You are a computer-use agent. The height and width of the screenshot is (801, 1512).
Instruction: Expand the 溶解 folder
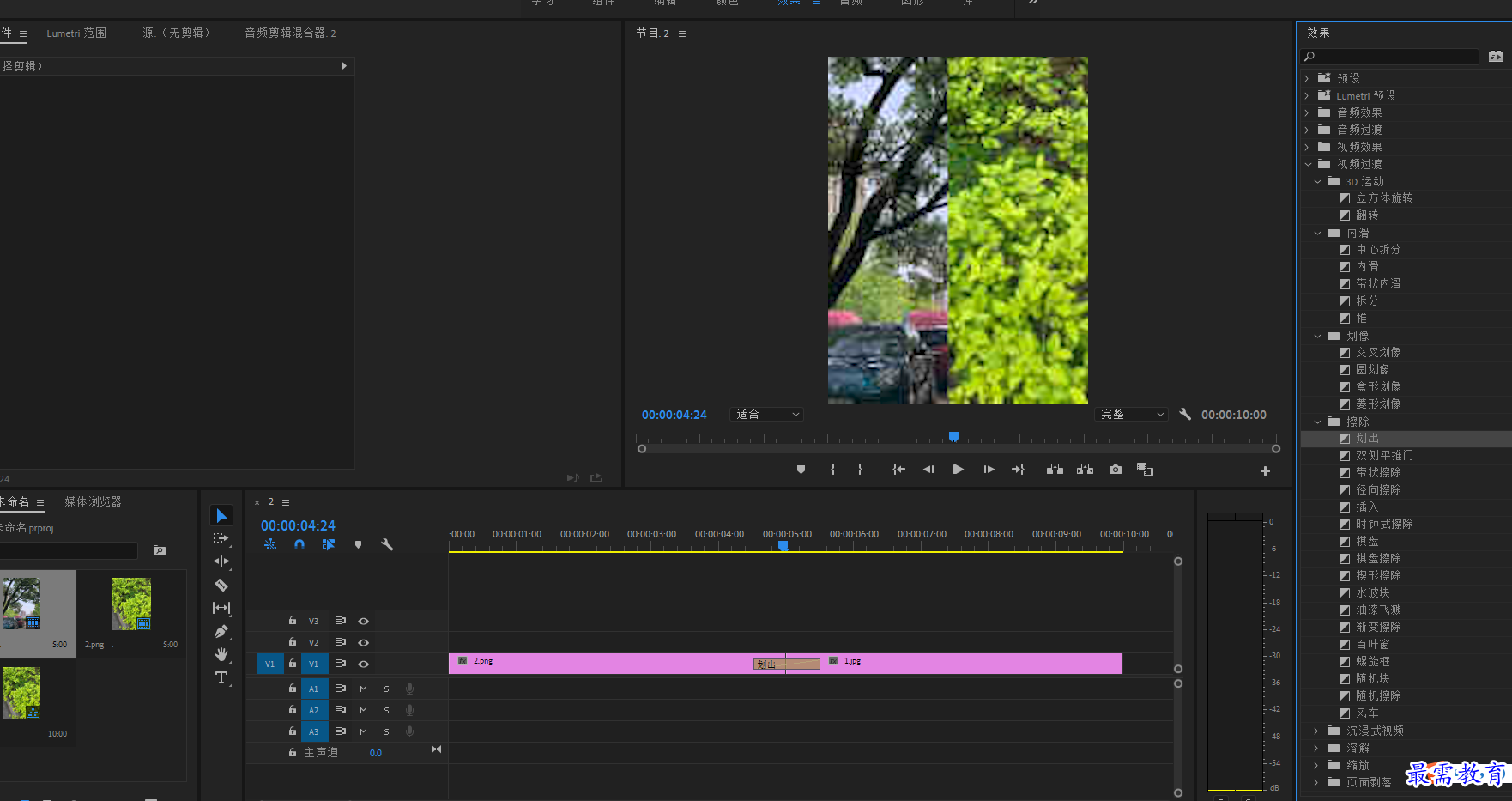point(1316,748)
